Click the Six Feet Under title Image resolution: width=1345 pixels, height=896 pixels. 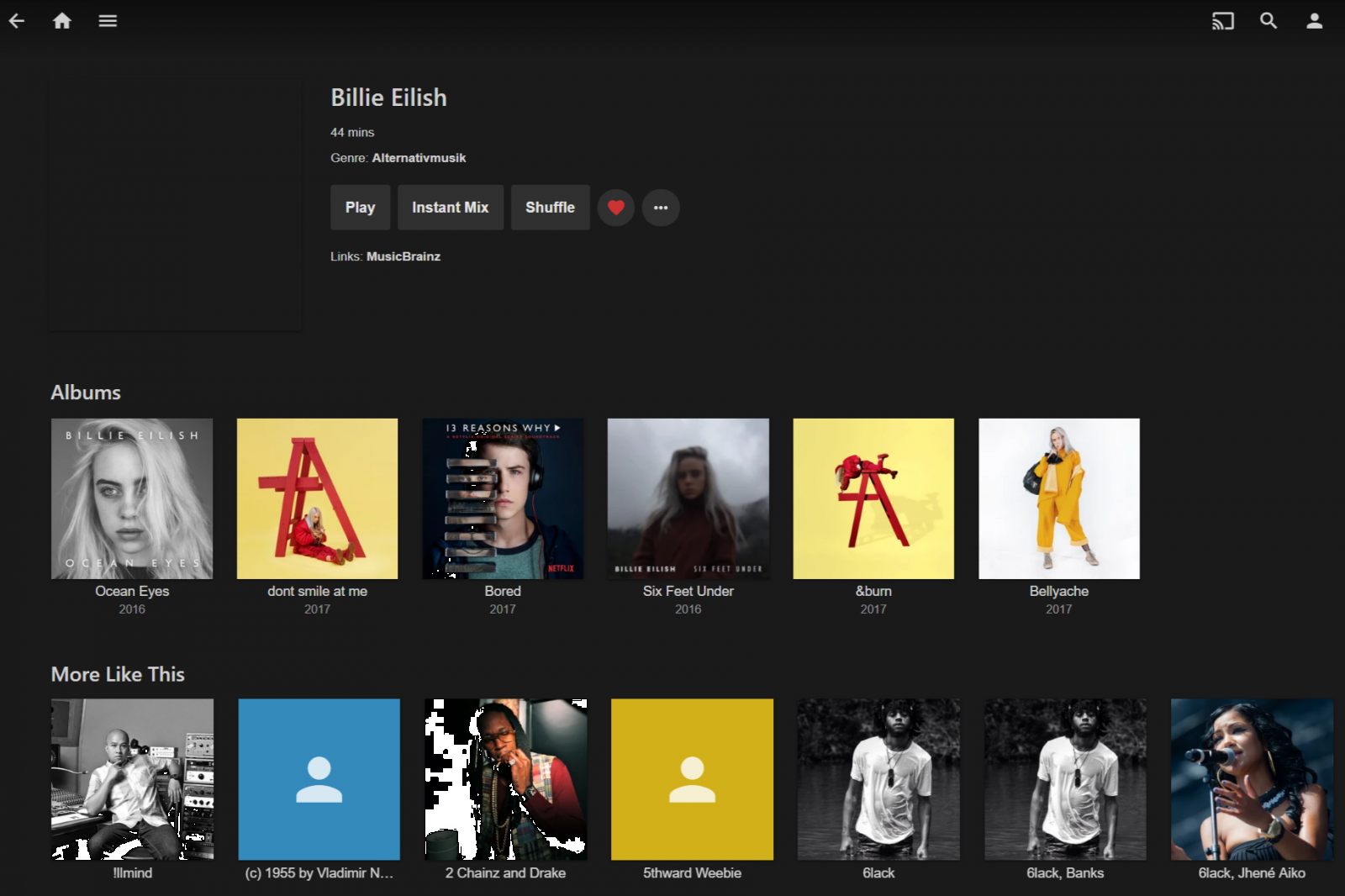coord(688,591)
